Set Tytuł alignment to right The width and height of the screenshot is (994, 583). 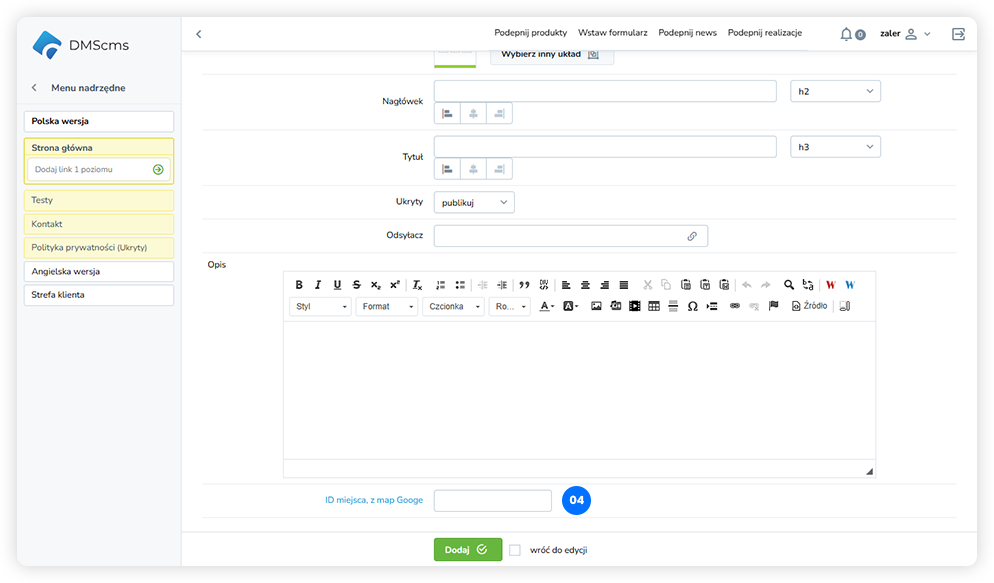(x=499, y=170)
